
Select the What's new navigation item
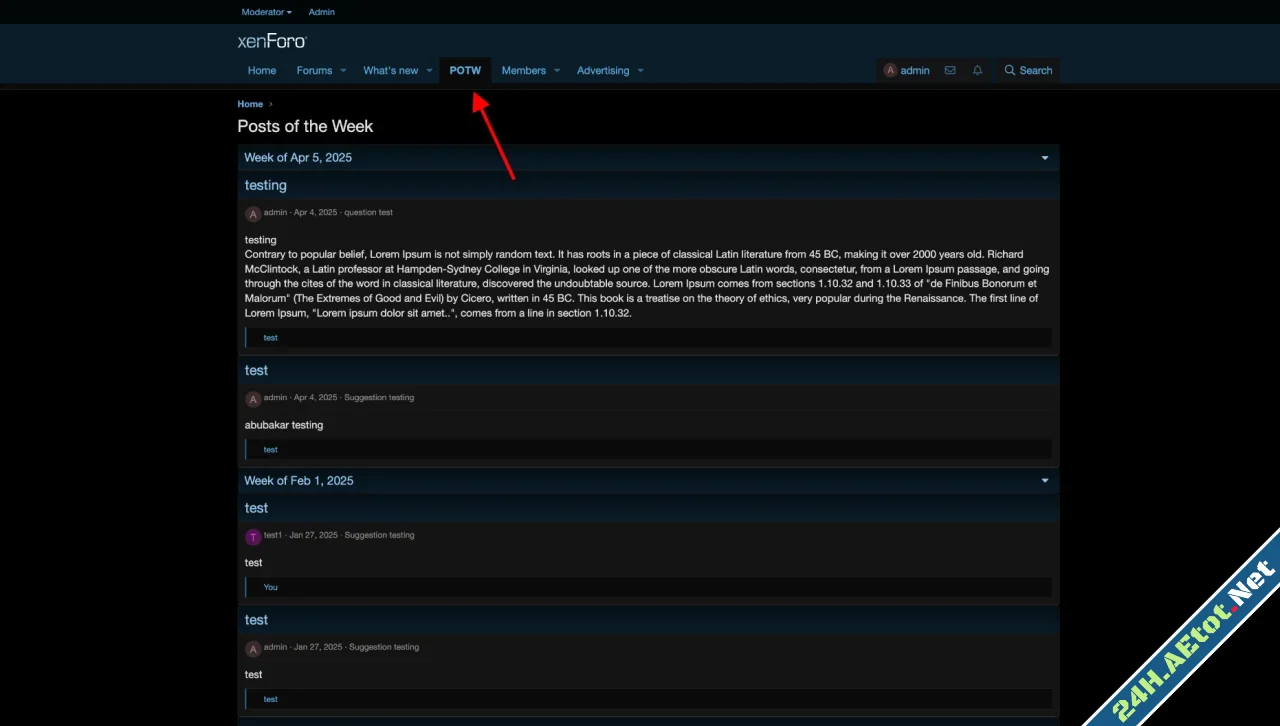392,70
